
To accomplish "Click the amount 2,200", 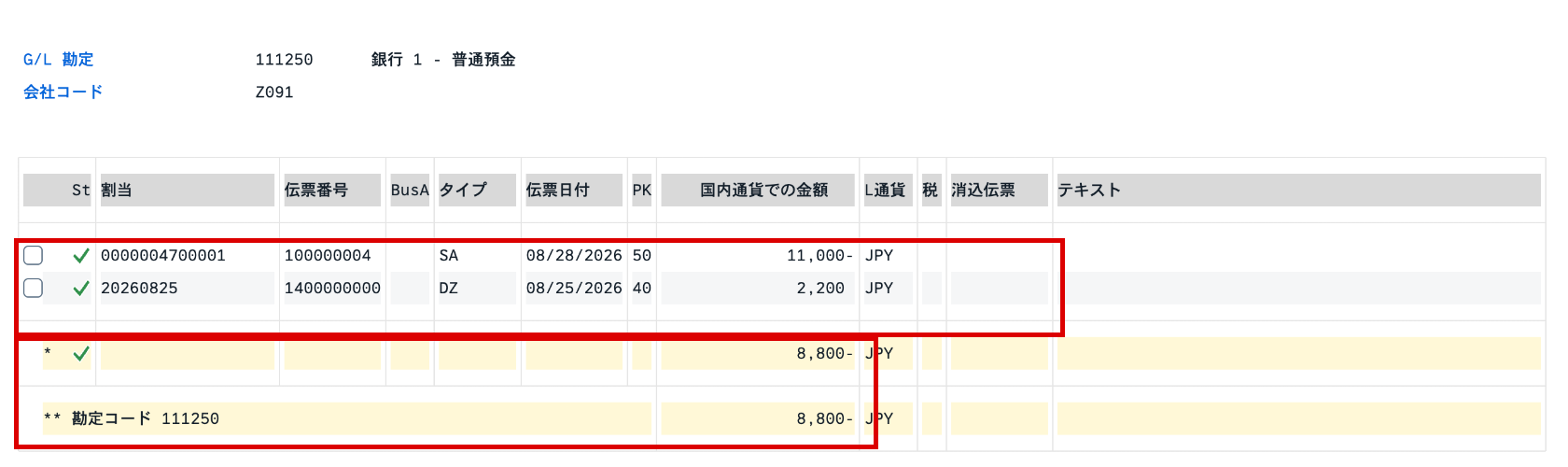I will point(820,288).
